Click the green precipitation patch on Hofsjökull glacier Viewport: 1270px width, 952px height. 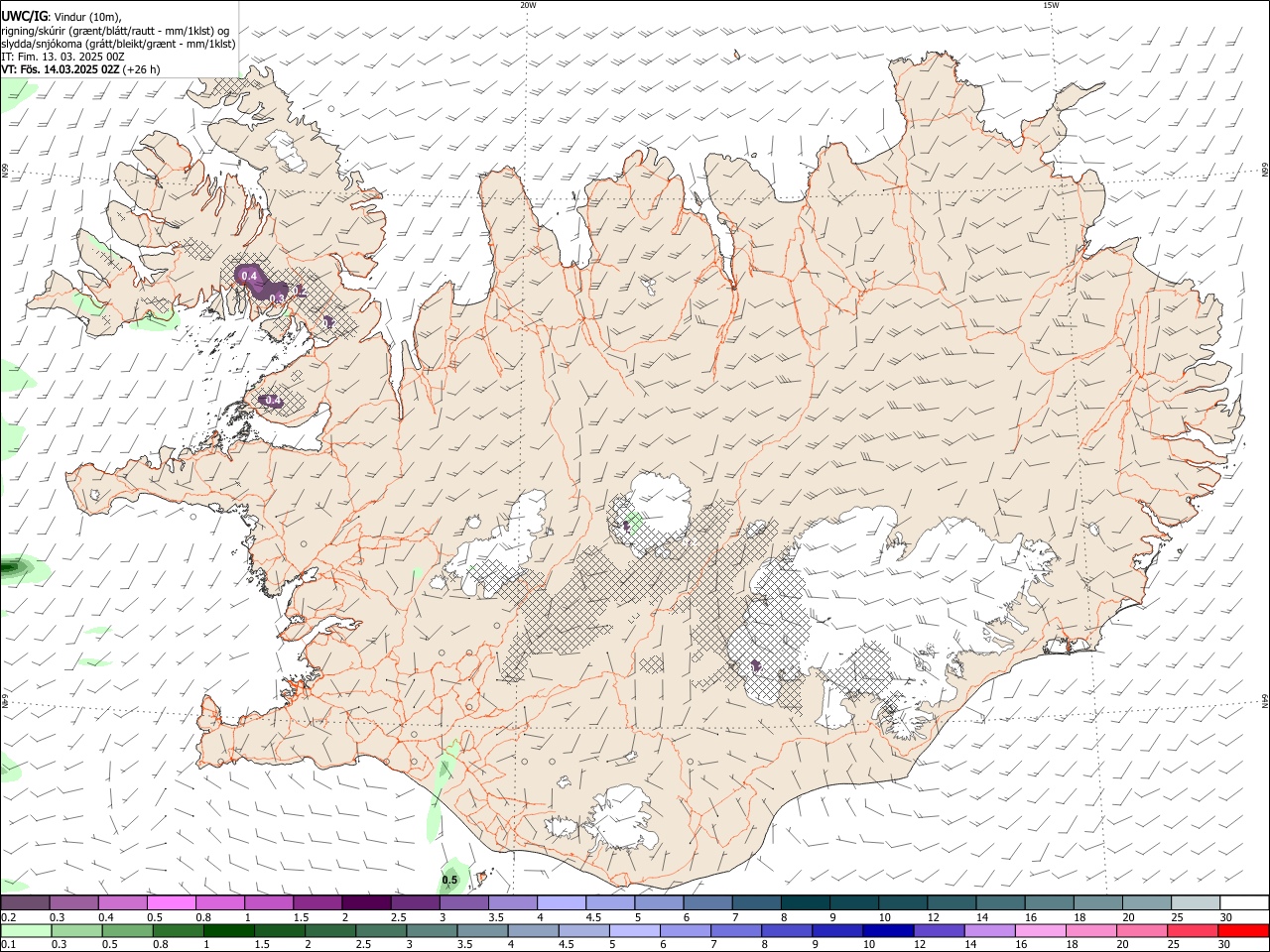[634, 520]
